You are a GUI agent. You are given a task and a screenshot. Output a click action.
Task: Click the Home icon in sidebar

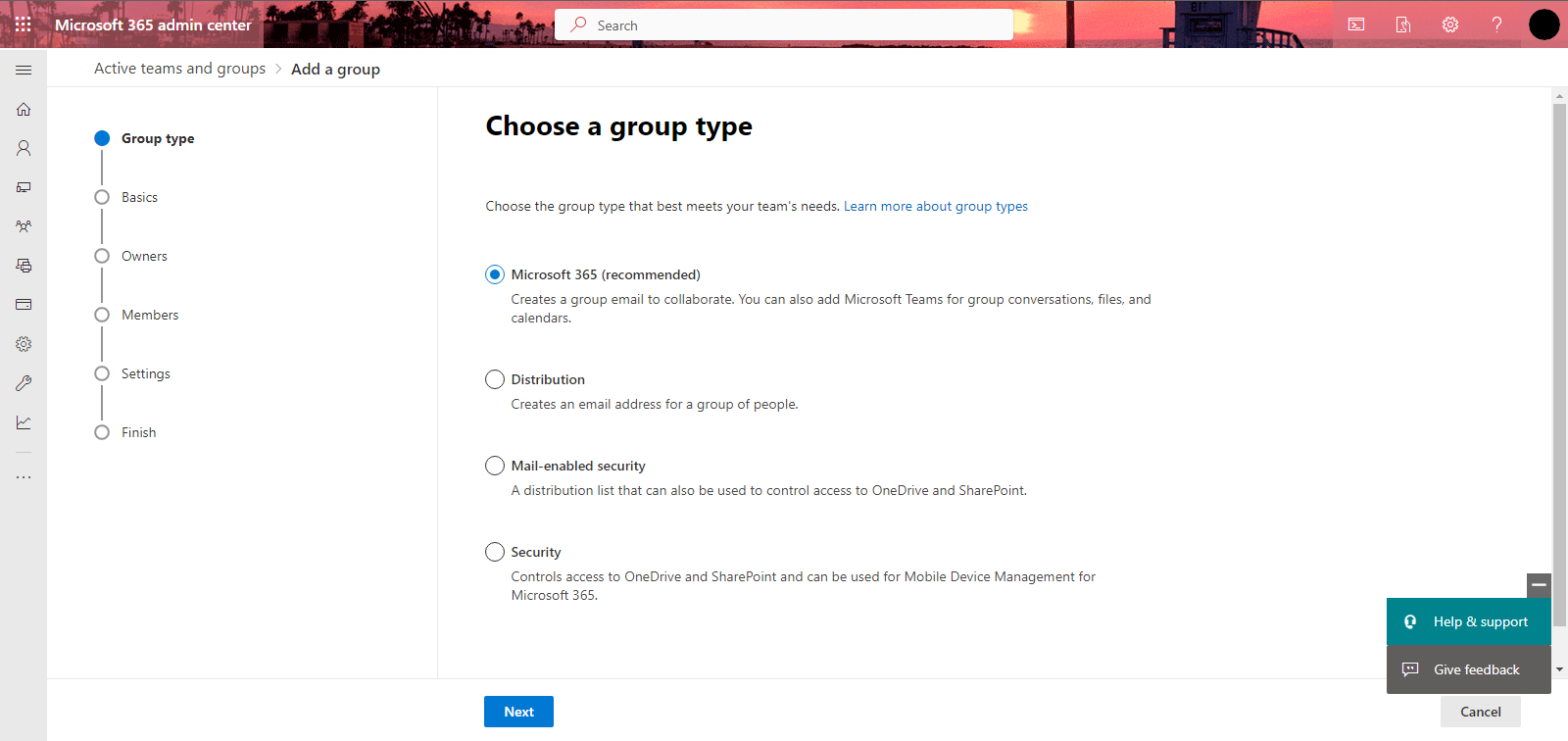point(24,109)
